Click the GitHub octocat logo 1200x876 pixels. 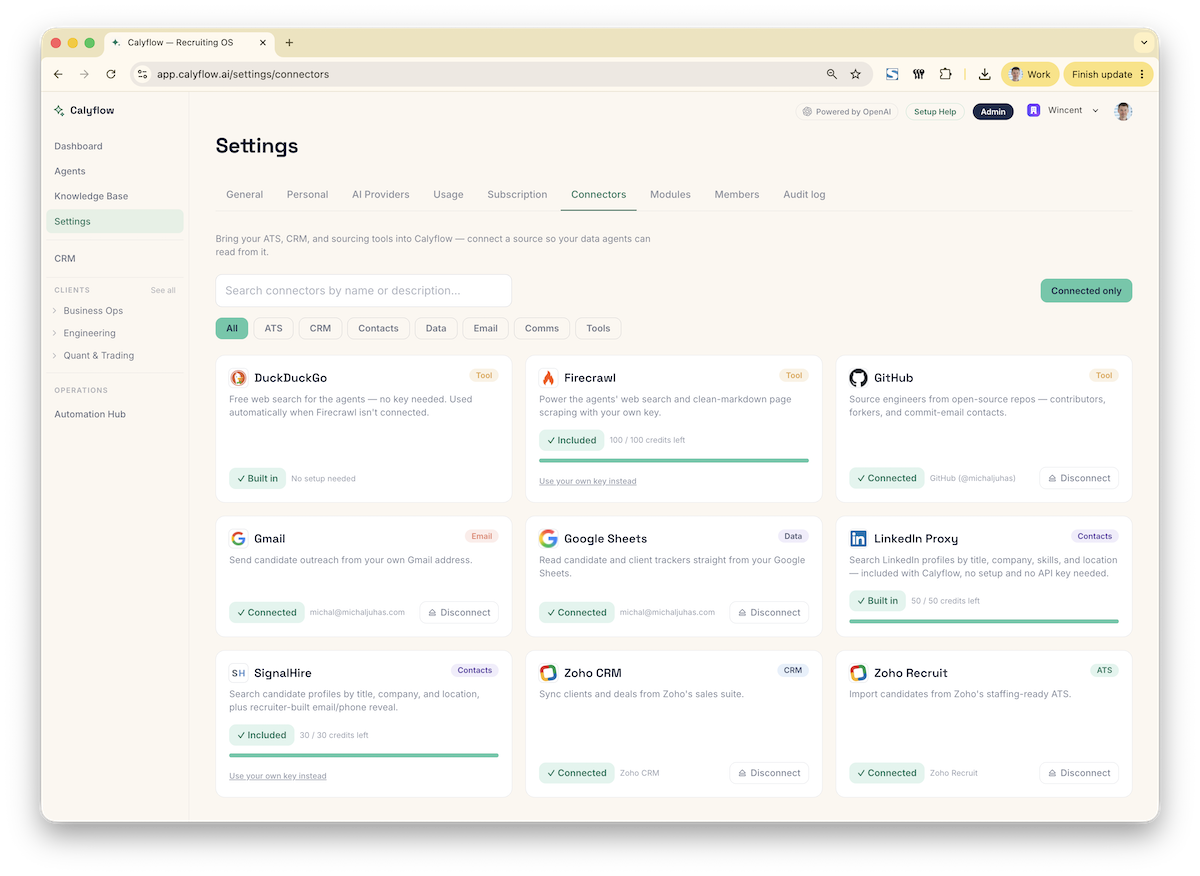tap(858, 378)
